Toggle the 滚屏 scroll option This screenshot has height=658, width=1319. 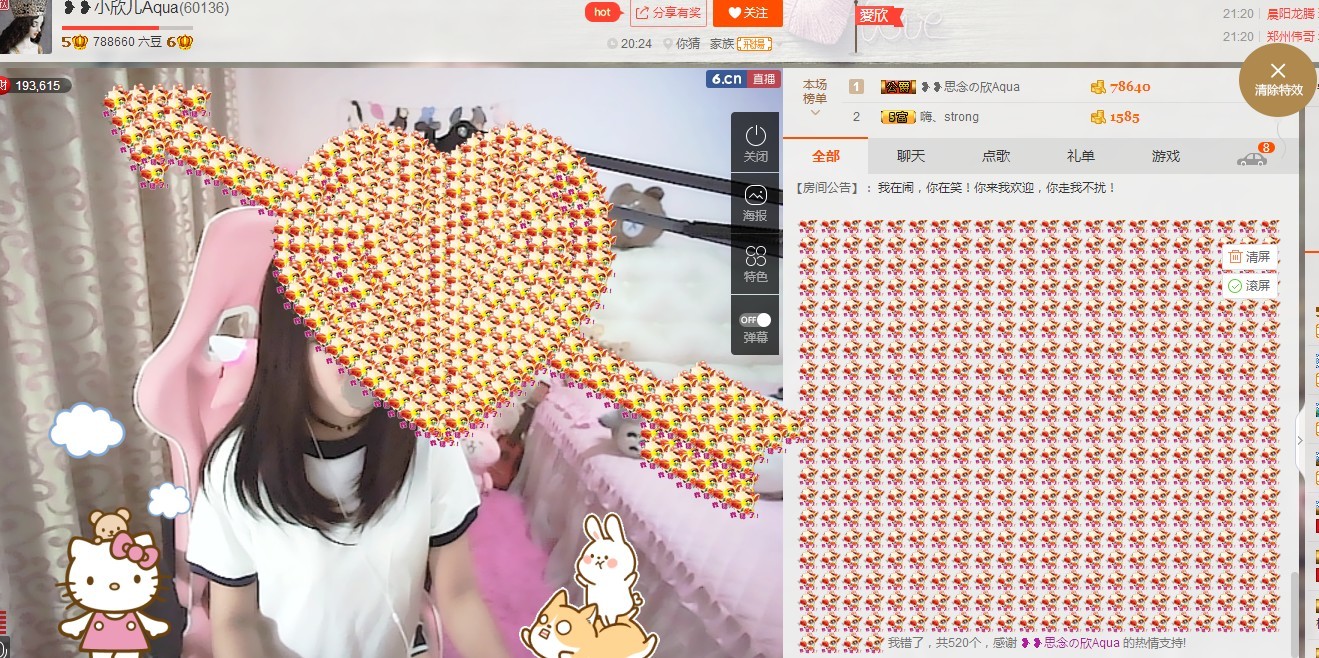[1249, 286]
